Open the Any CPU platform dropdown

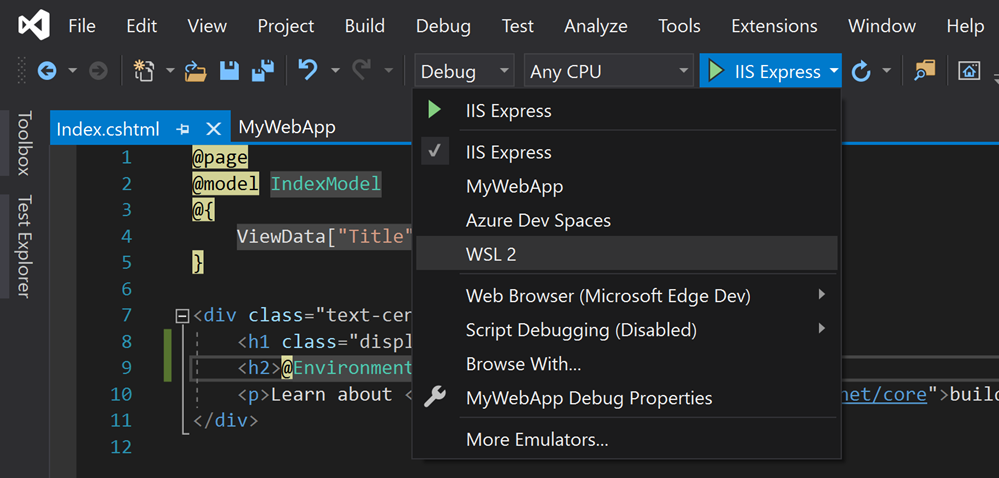pos(608,71)
